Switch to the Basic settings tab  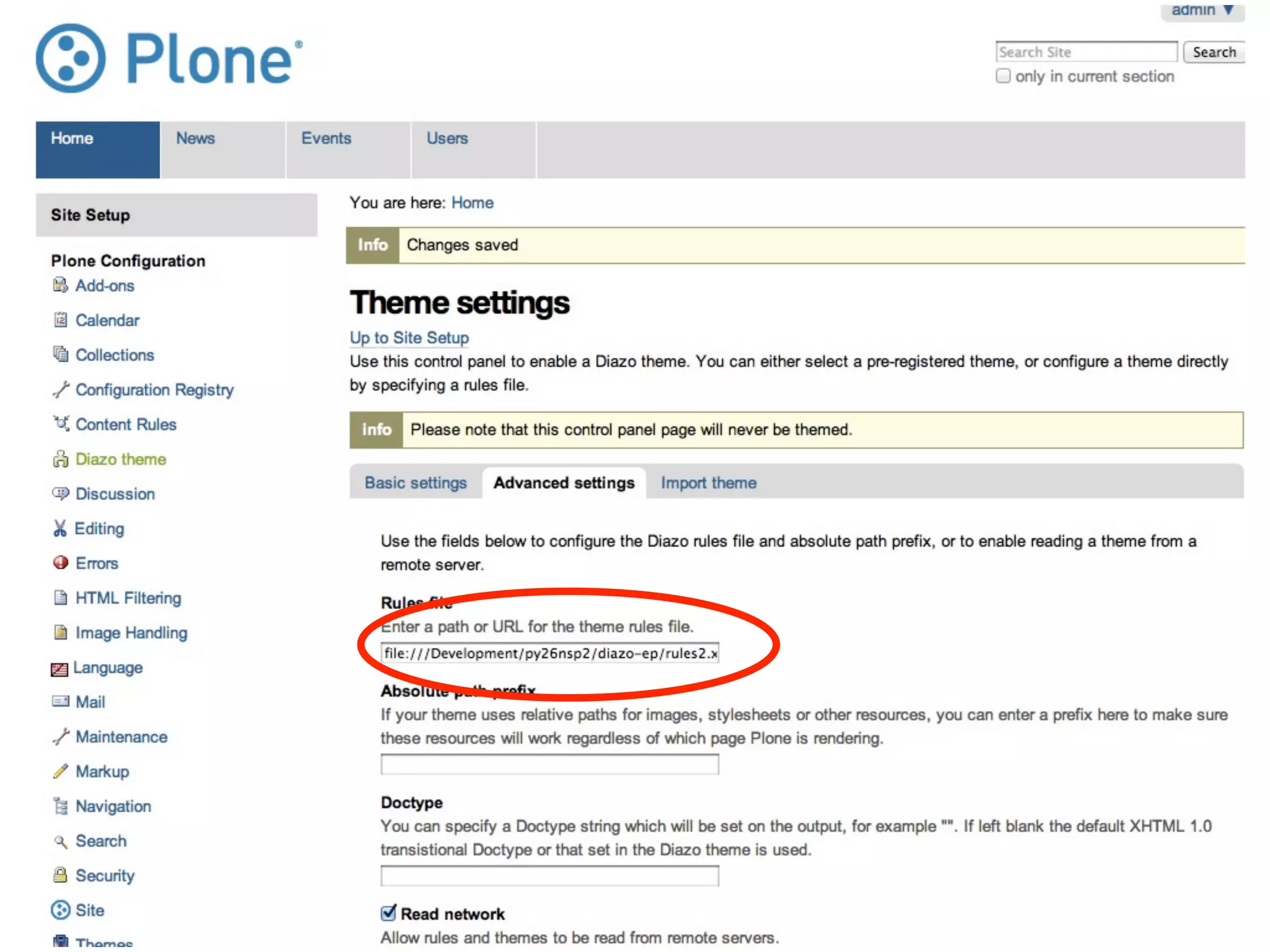(x=415, y=483)
